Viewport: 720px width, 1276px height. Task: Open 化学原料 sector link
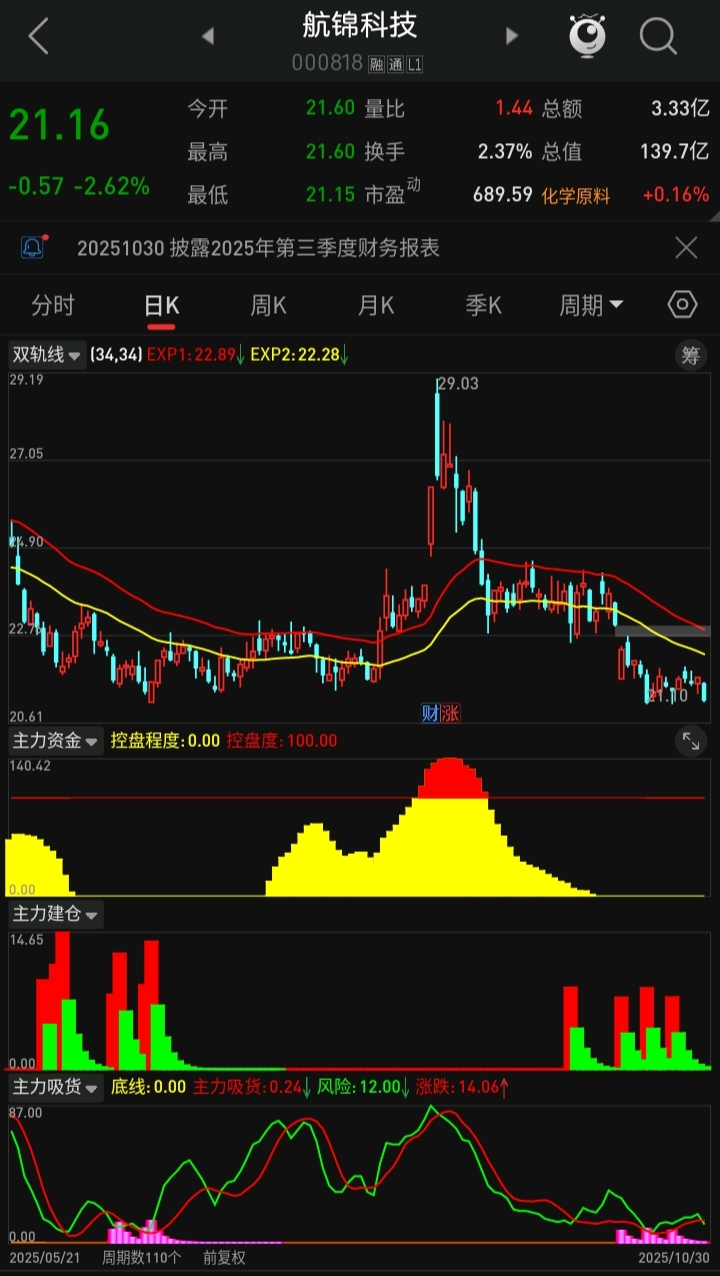click(x=576, y=196)
